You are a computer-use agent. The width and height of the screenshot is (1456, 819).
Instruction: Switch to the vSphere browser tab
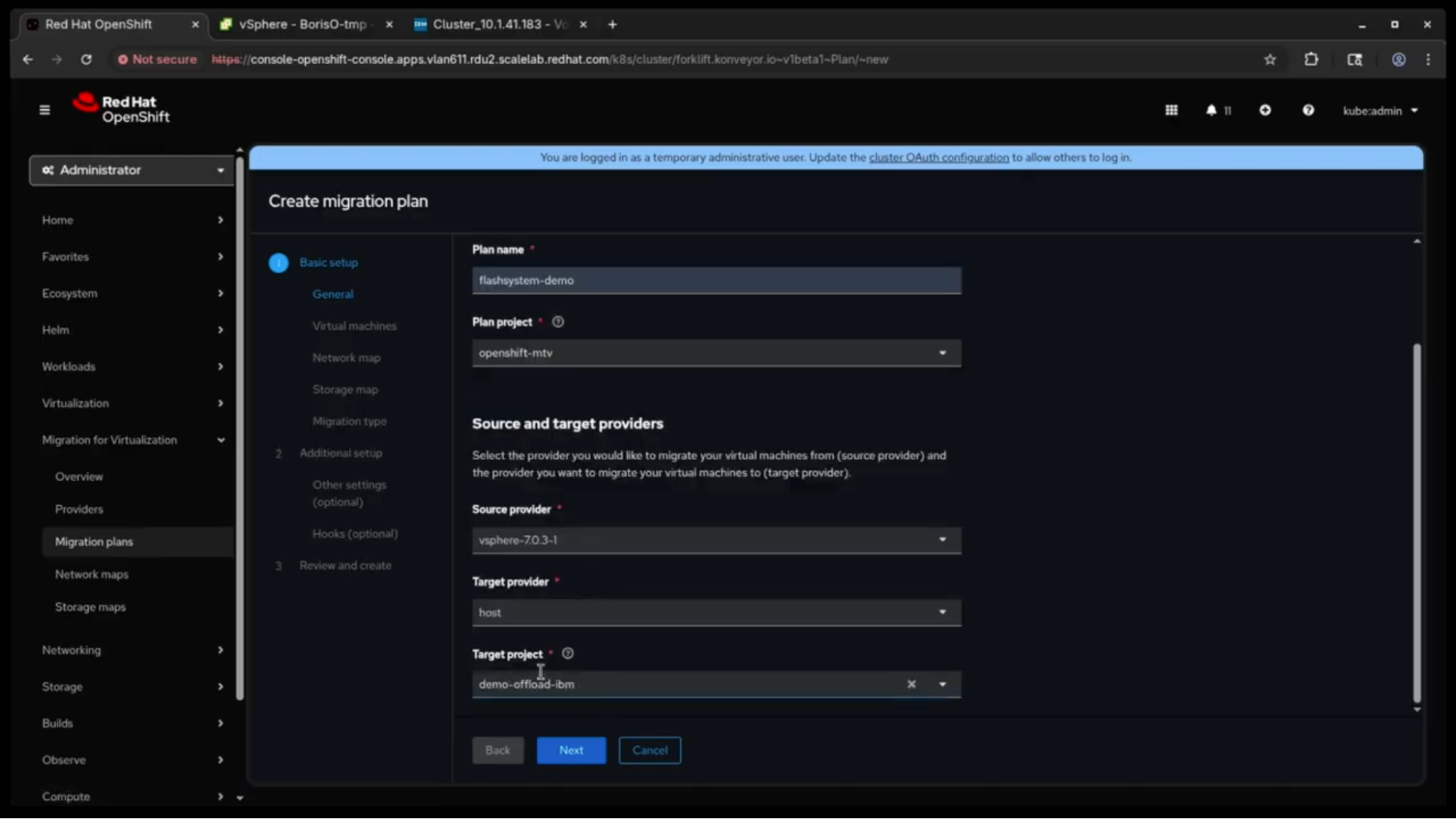pyautogui.click(x=302, y=24)
